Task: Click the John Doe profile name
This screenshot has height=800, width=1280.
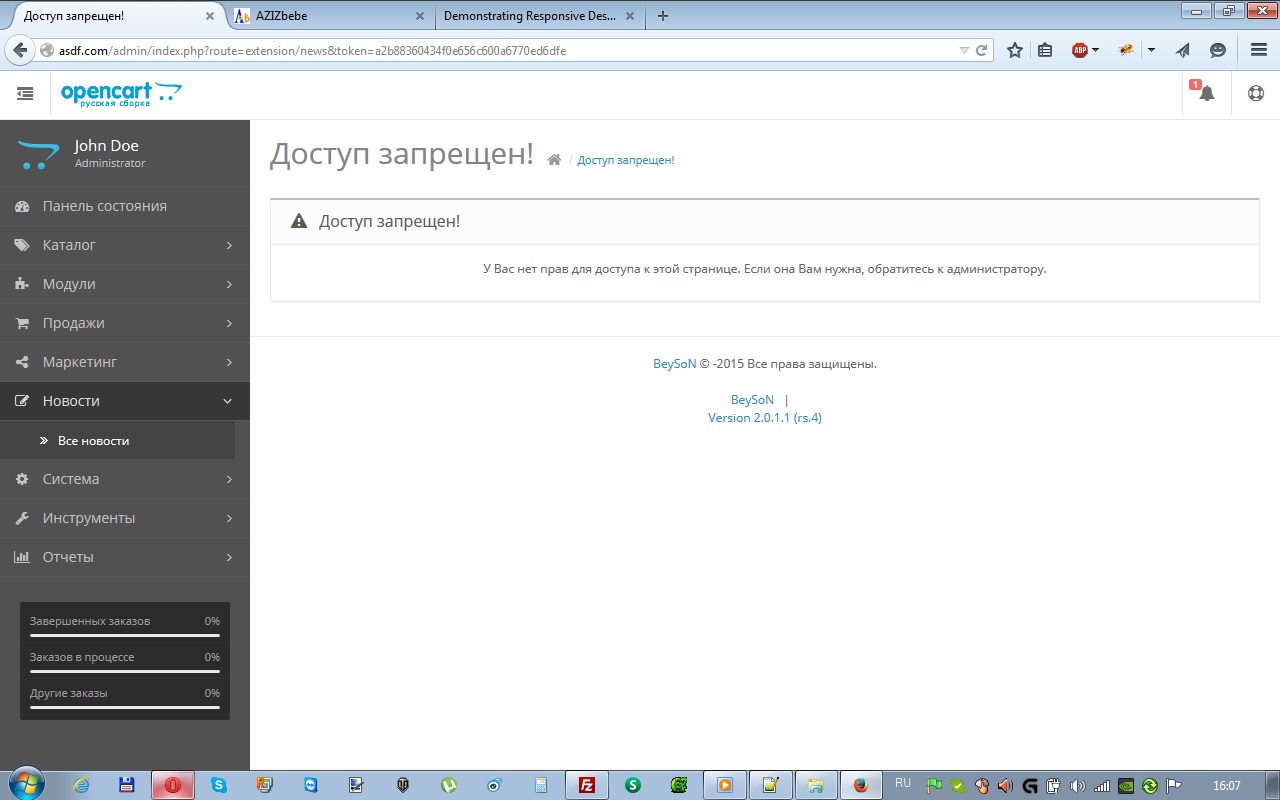Action: (107, 146)
